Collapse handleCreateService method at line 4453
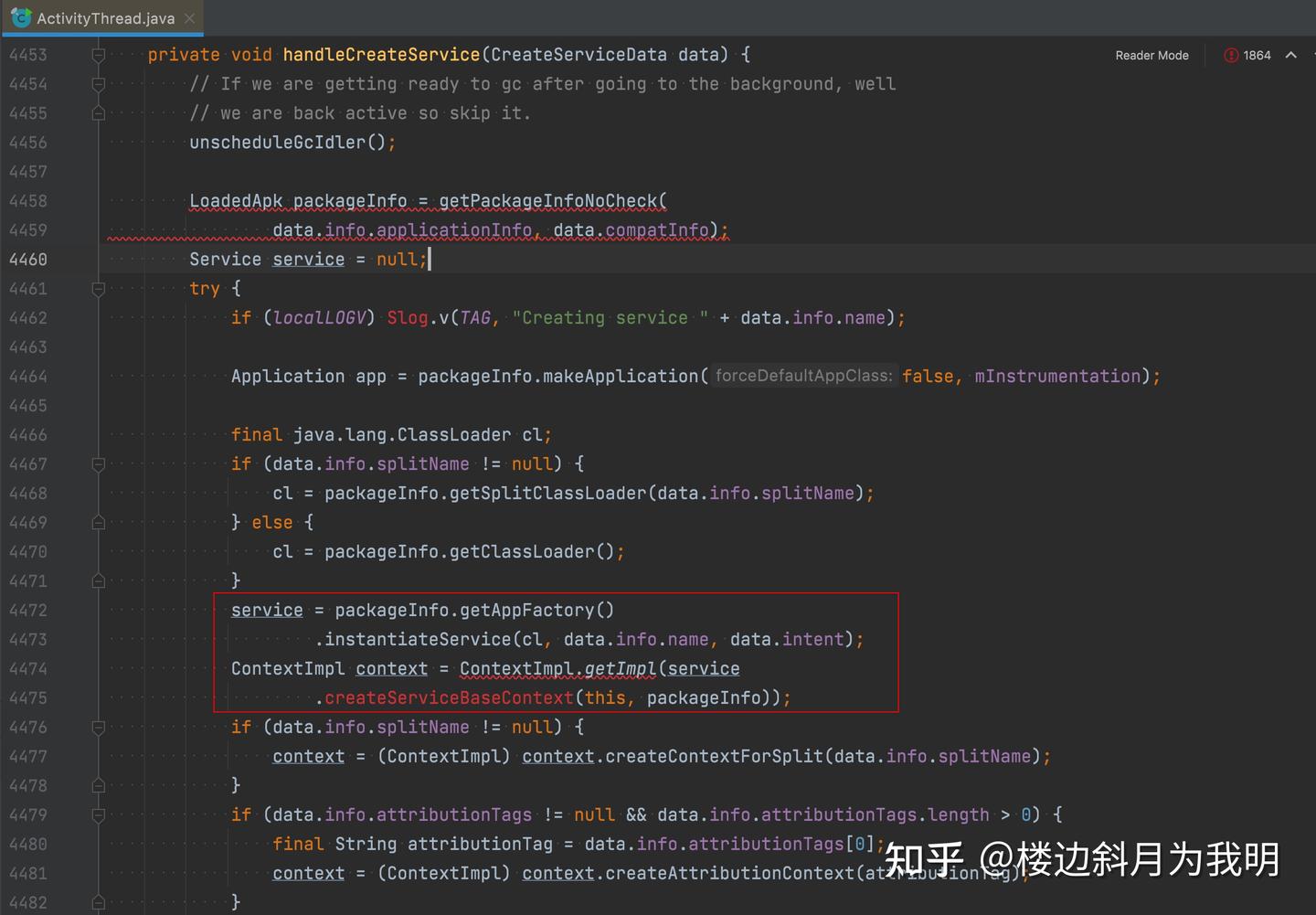Image resolution: width=1316 pixels, height=915 pixels. click(x=99, y=55)
